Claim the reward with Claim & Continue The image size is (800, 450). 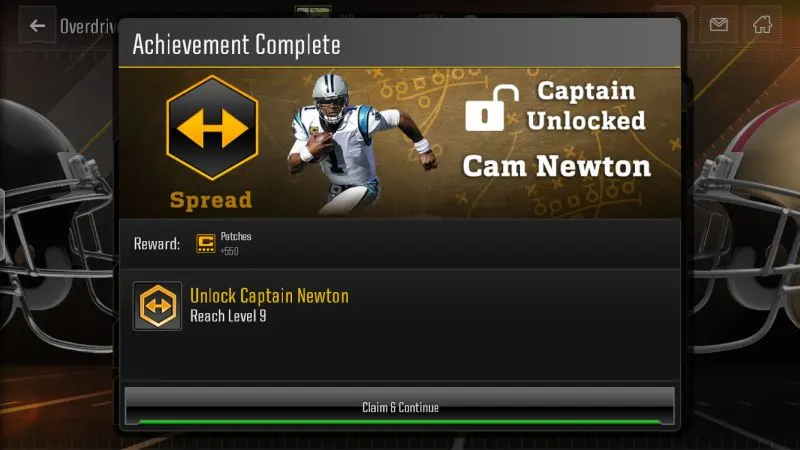point(399,407)
